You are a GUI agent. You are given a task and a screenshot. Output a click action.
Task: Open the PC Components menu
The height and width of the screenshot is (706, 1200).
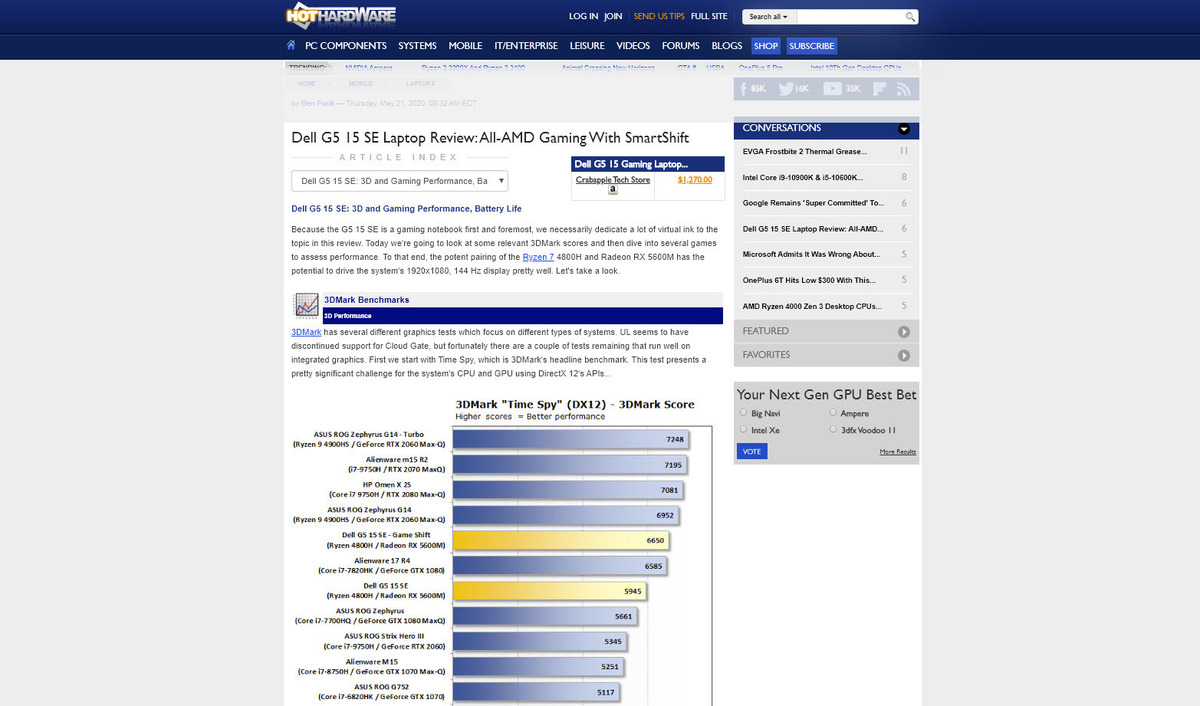[x=346, y=46]
